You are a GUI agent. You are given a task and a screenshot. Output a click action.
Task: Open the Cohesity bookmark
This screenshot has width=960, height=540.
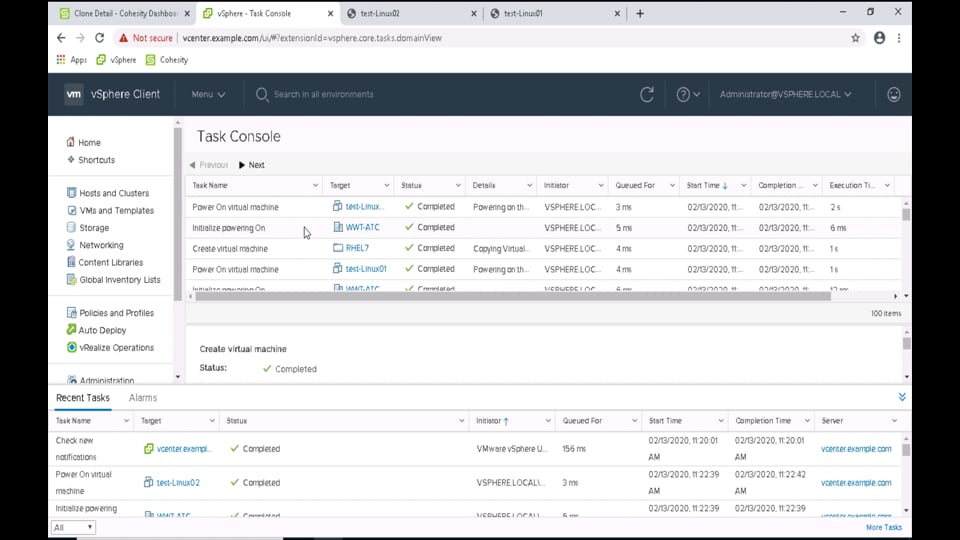click(x=167, y=60)
